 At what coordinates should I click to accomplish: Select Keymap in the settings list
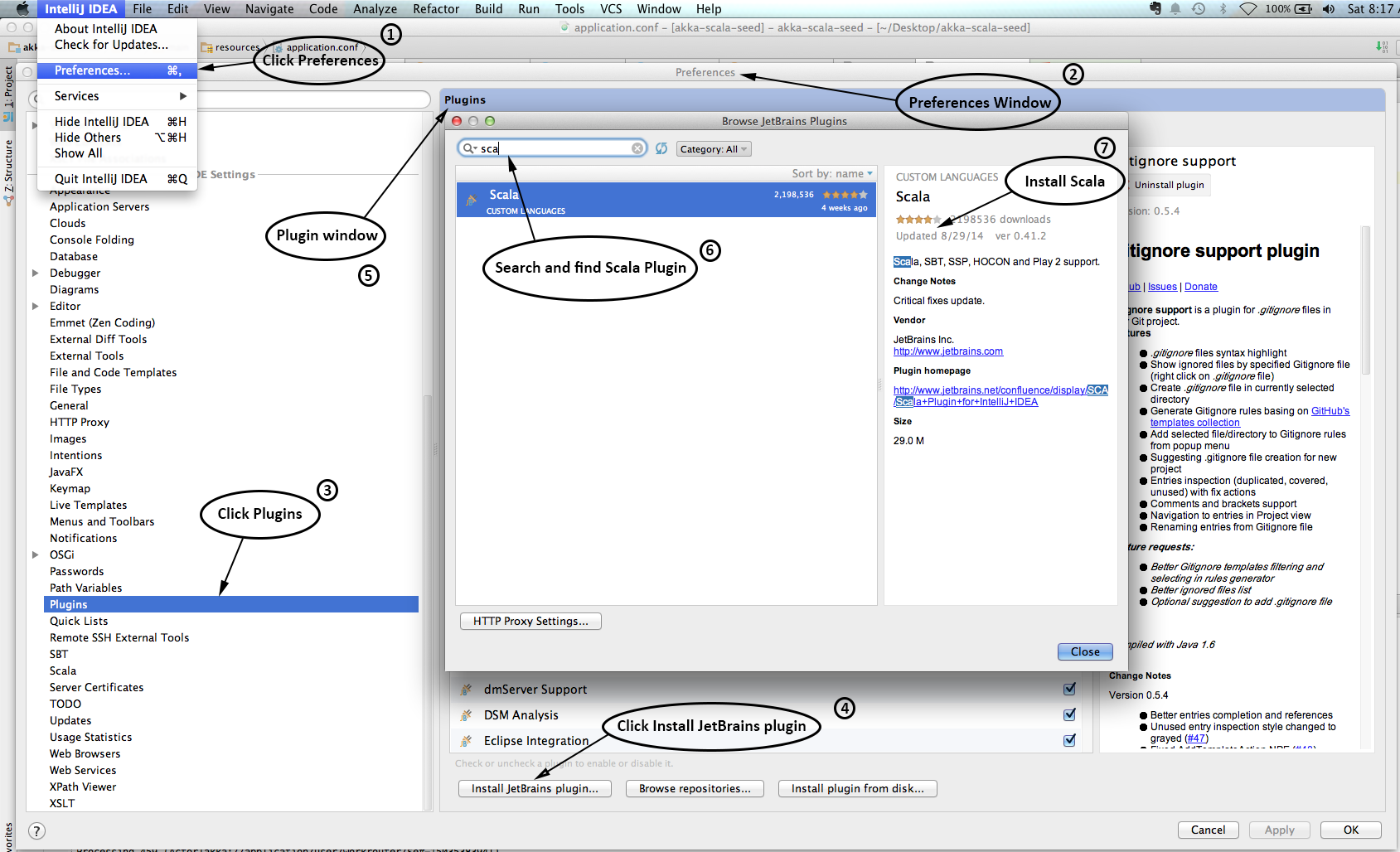point(70,488)
